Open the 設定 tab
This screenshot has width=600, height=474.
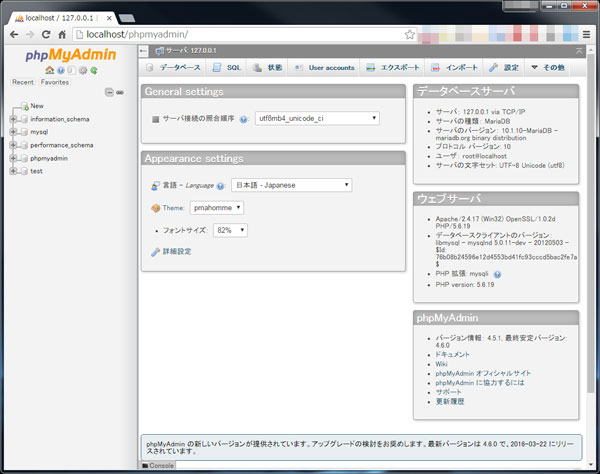[x=504, y=68]
